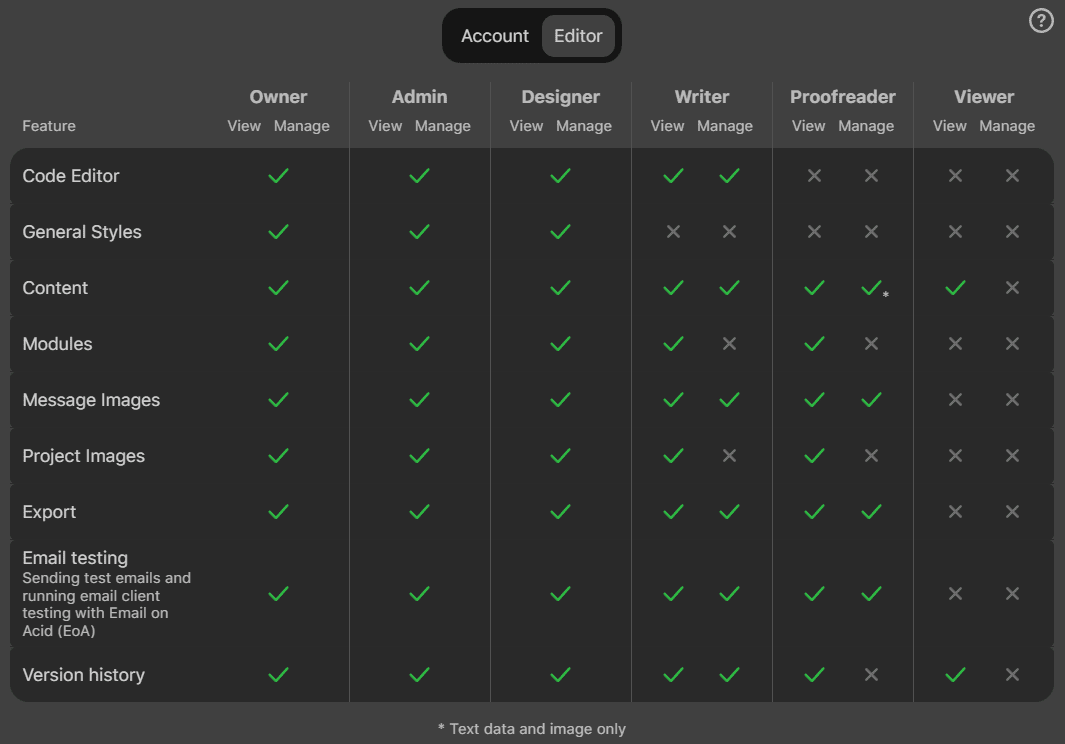This screenshot has height=744, width=1065.
Task: Click Designer's checkmark for Email testing
Action: (560, 594)
